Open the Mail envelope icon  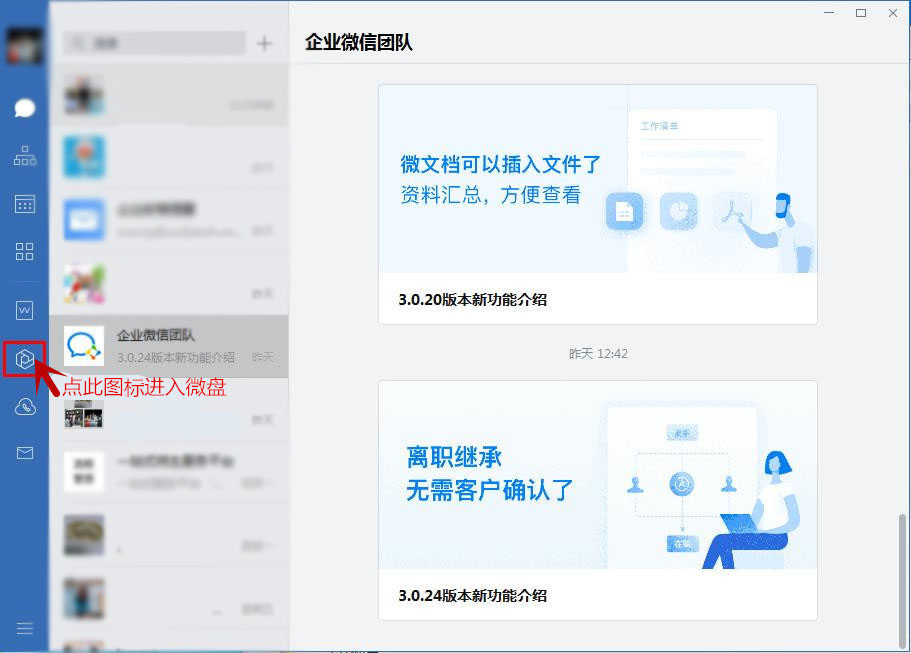pyautogui.click(x=24, y=453)
